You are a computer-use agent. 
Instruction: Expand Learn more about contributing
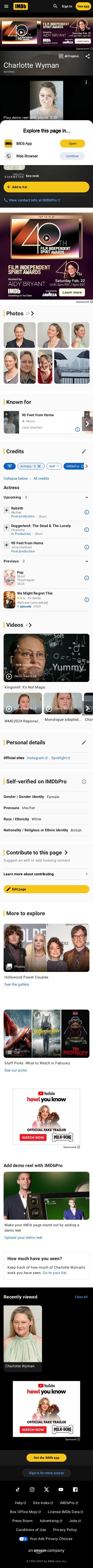46,874
